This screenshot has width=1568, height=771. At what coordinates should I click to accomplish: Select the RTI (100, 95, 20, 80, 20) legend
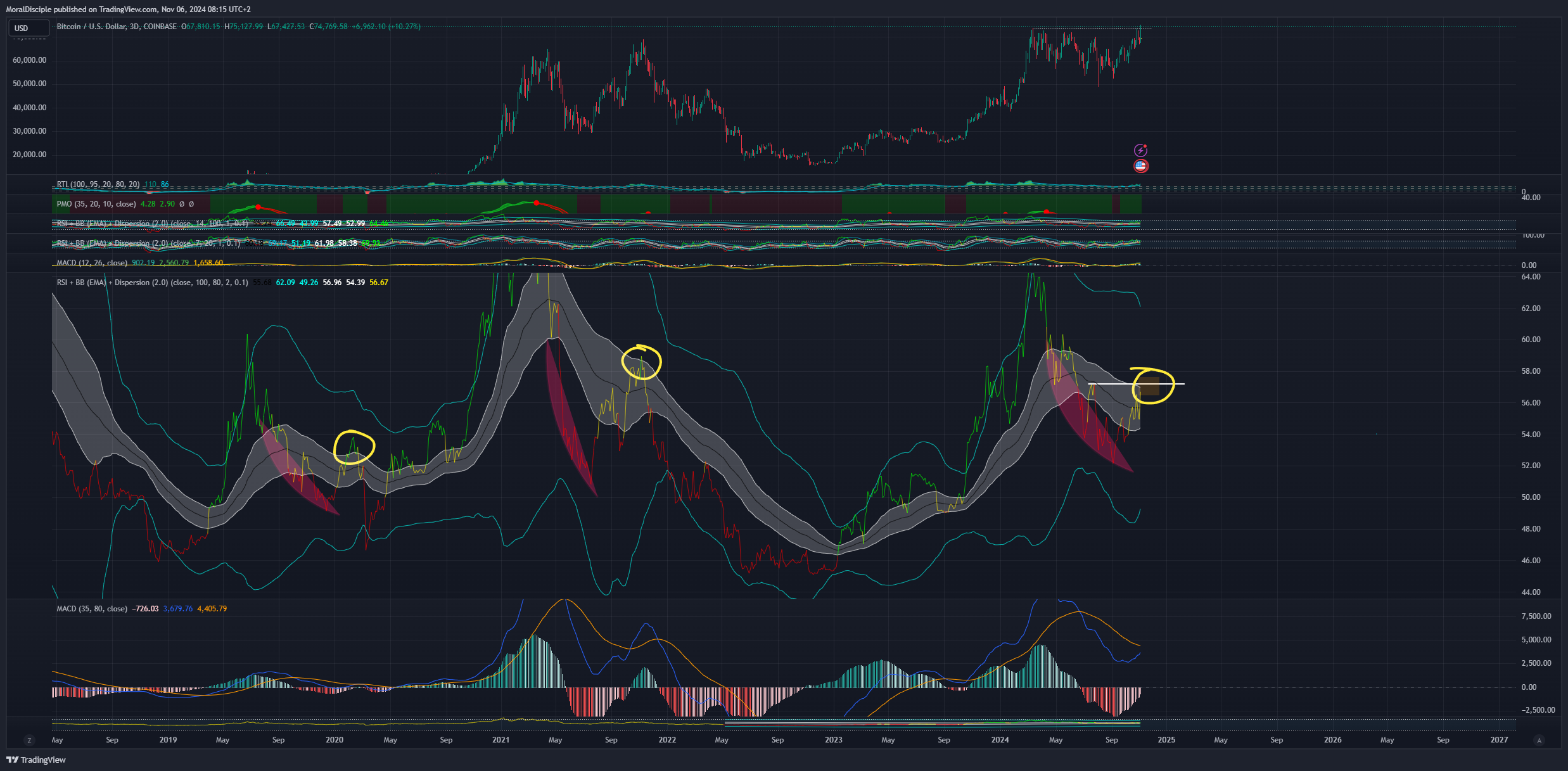click(x=98, y=184)
